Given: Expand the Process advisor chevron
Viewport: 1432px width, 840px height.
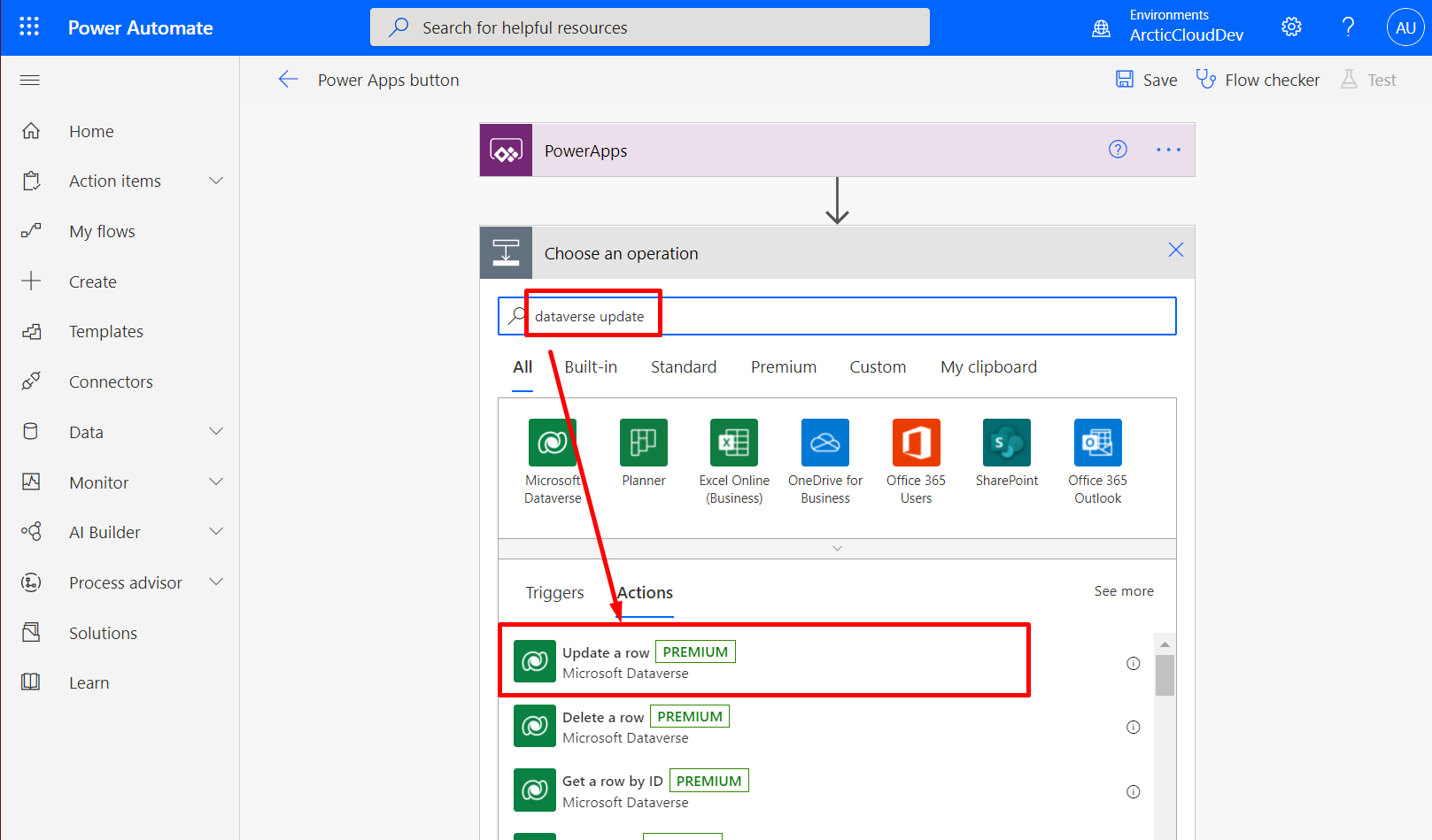Looking at the screenshot, I should tap(216, 582).
